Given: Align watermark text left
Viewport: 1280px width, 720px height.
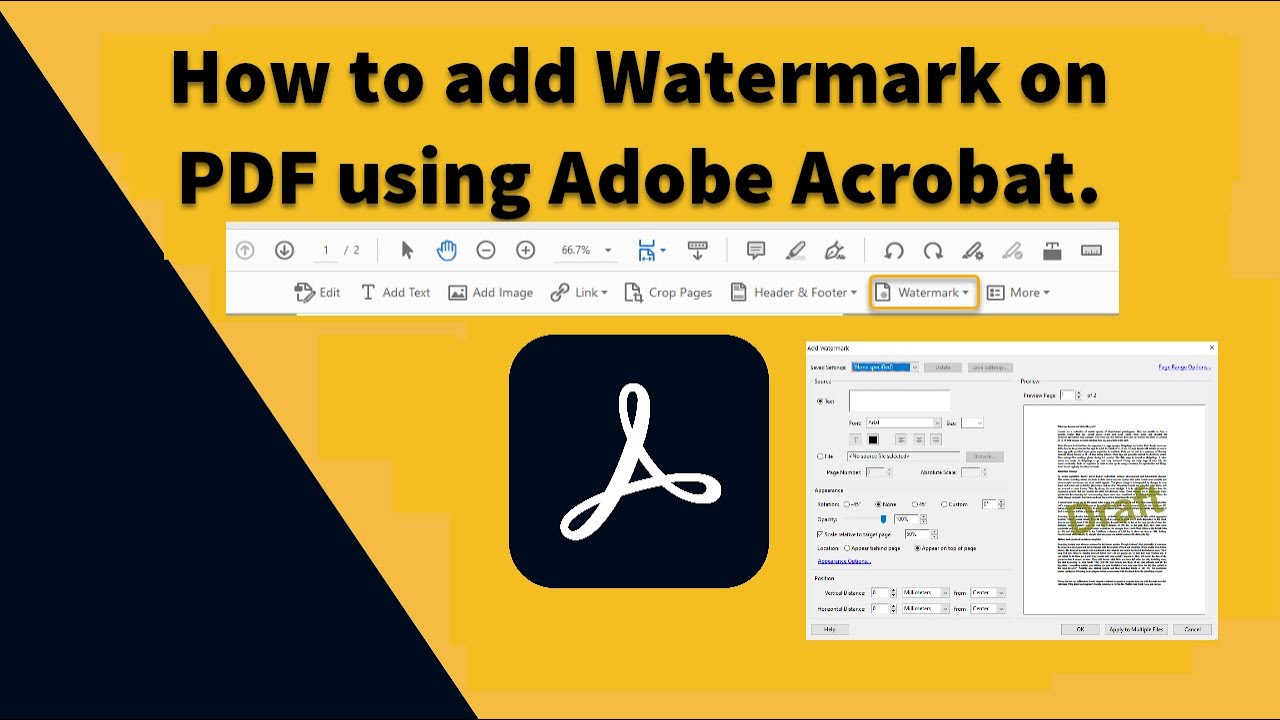Looking at the screenshot, I should 902,439.
